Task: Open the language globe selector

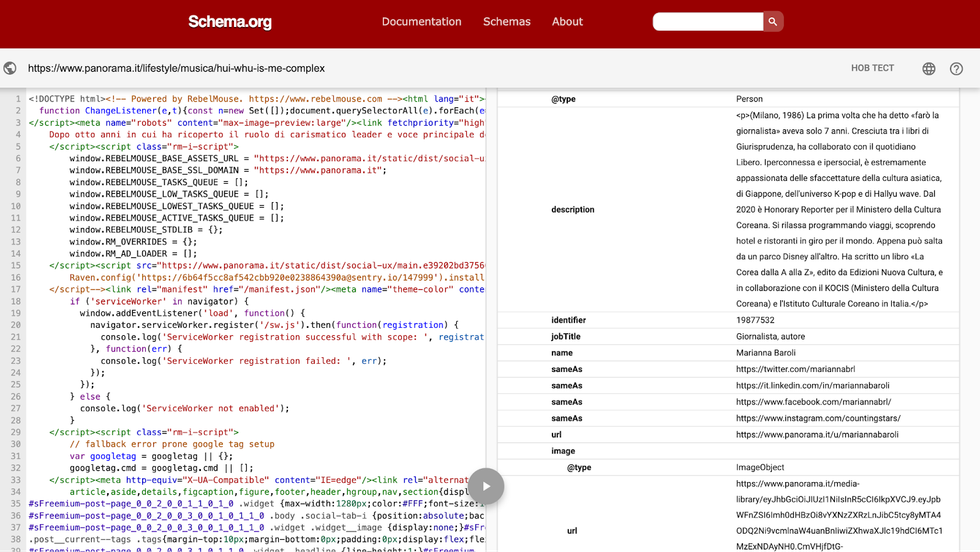Action: point(929,69)
